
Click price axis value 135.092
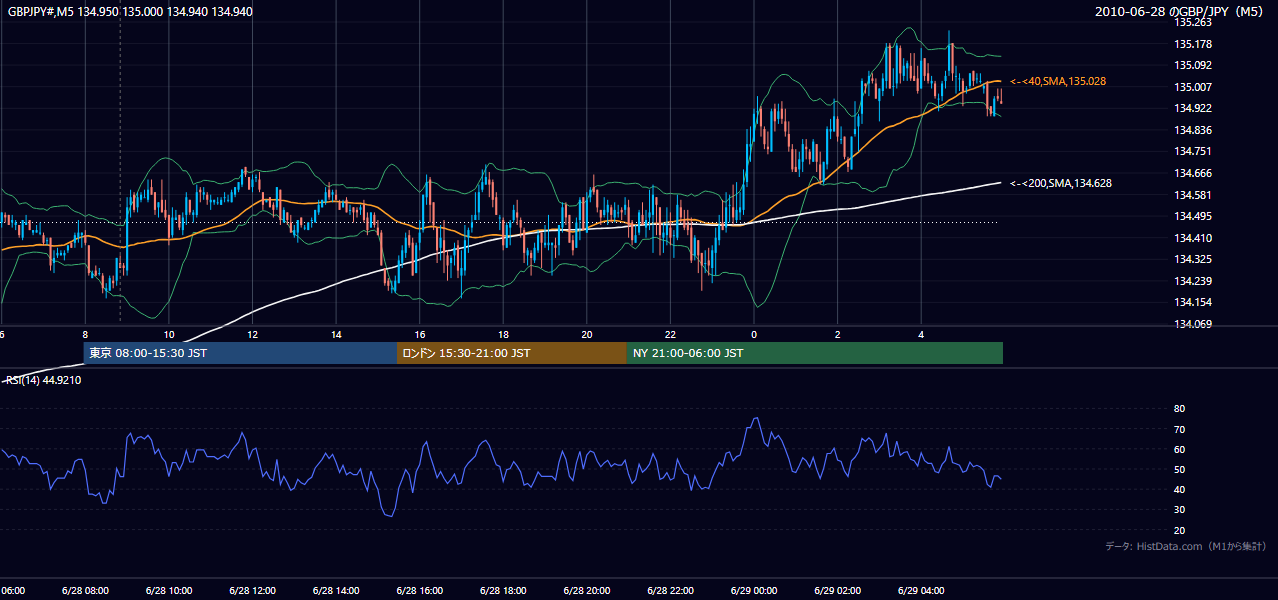pyautogui.click(x=1193, y=65)
